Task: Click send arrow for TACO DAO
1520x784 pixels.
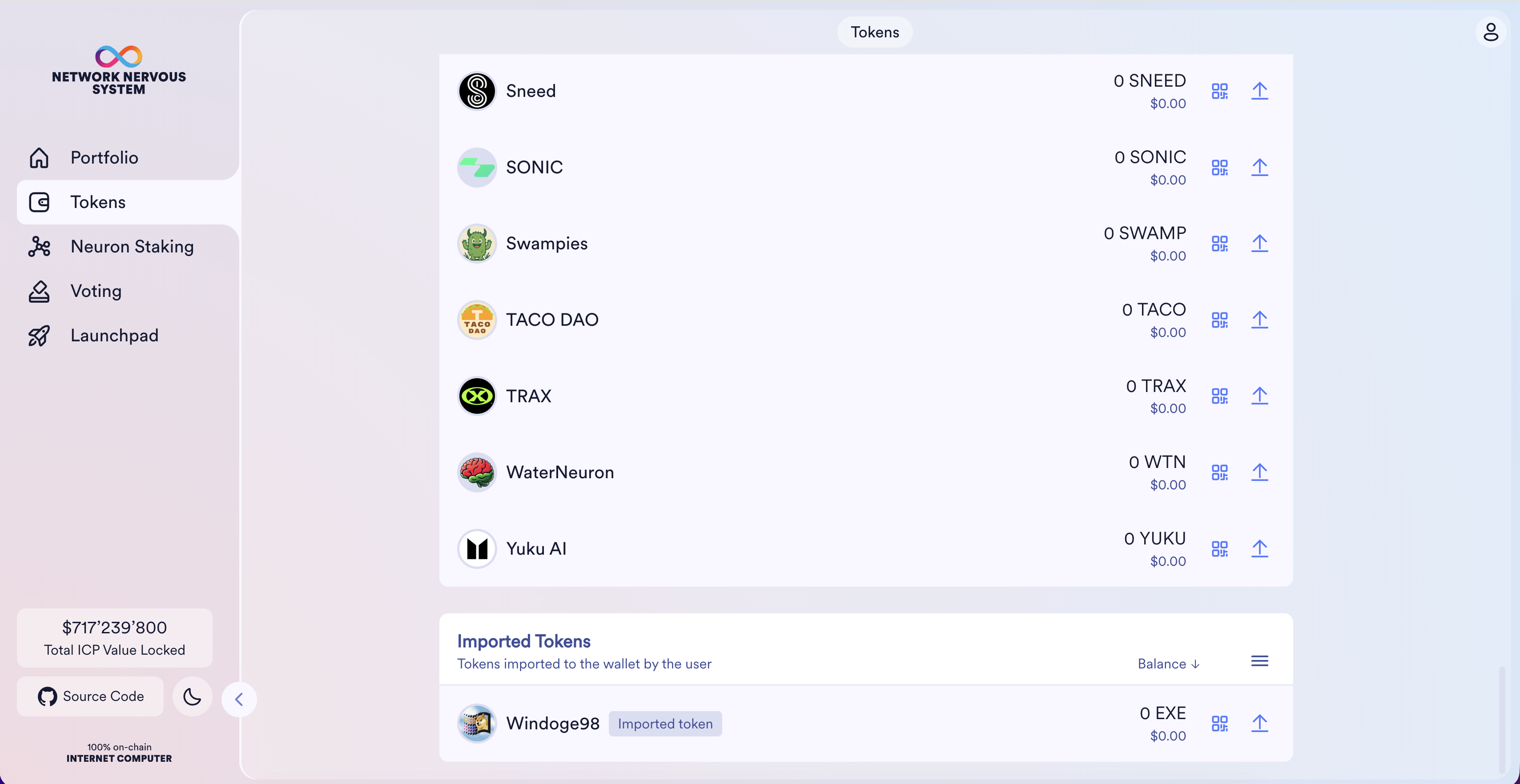Action: (1259, 320)
